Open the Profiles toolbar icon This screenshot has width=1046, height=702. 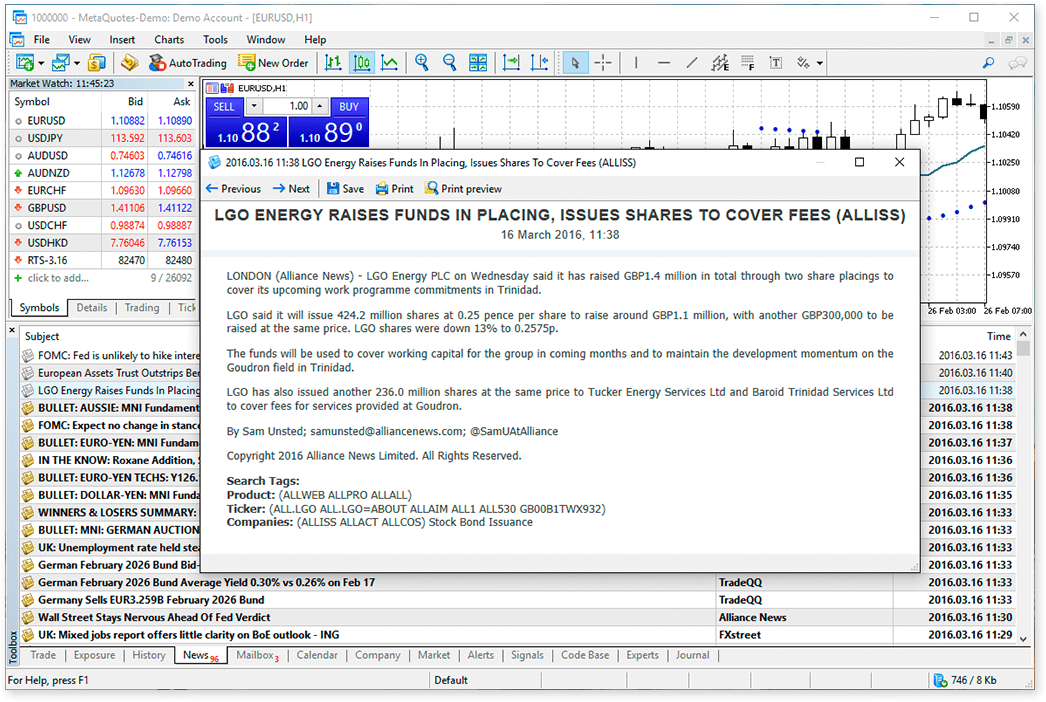tap(61, 63)
